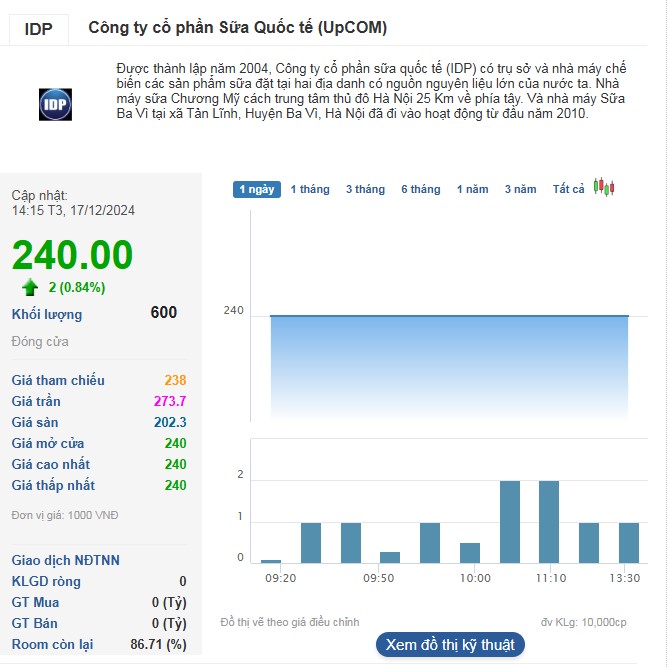
Task: Show the 6 tháng chart period
Action: [x=421, y=189]
